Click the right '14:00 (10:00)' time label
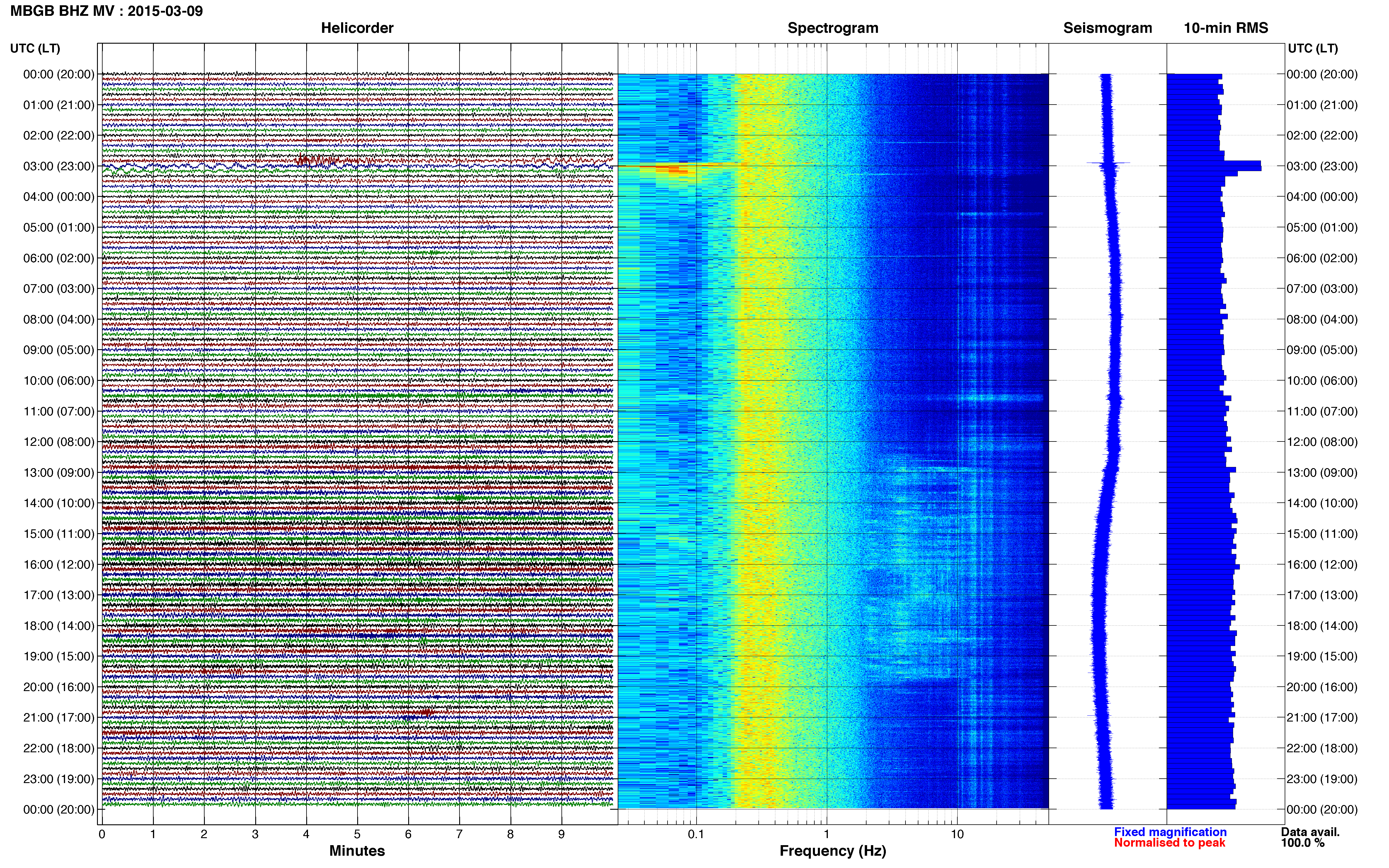 pos(1322,504)
